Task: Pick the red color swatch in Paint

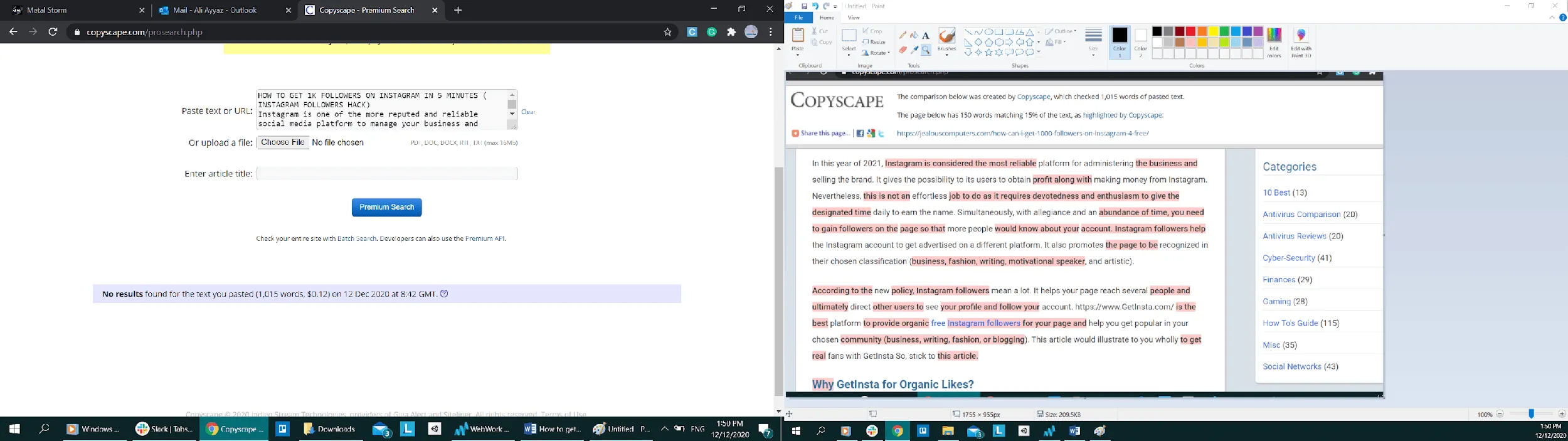Action: (1190, 31)
